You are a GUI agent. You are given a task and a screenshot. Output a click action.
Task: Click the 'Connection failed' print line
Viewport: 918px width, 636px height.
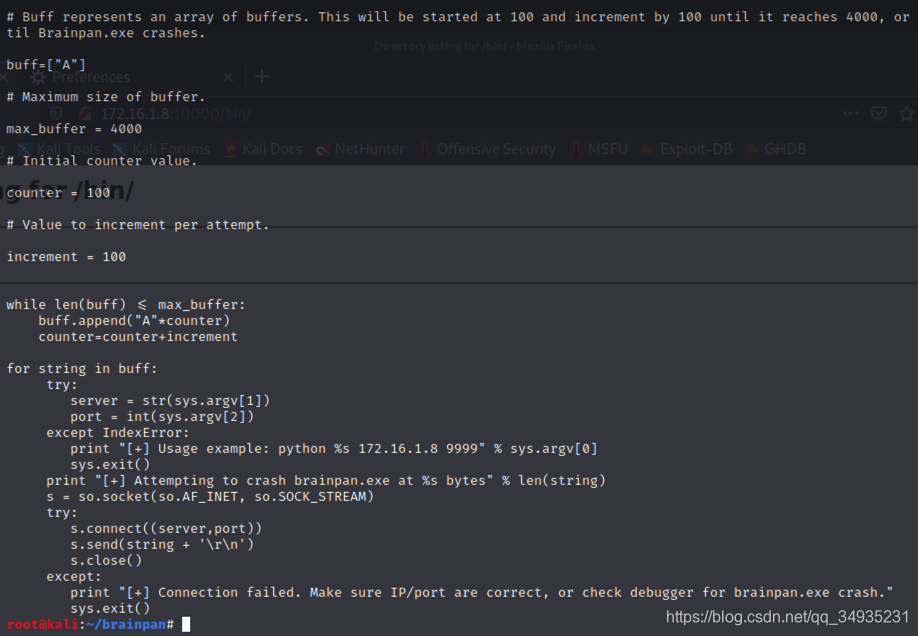(x=481, y=593)
